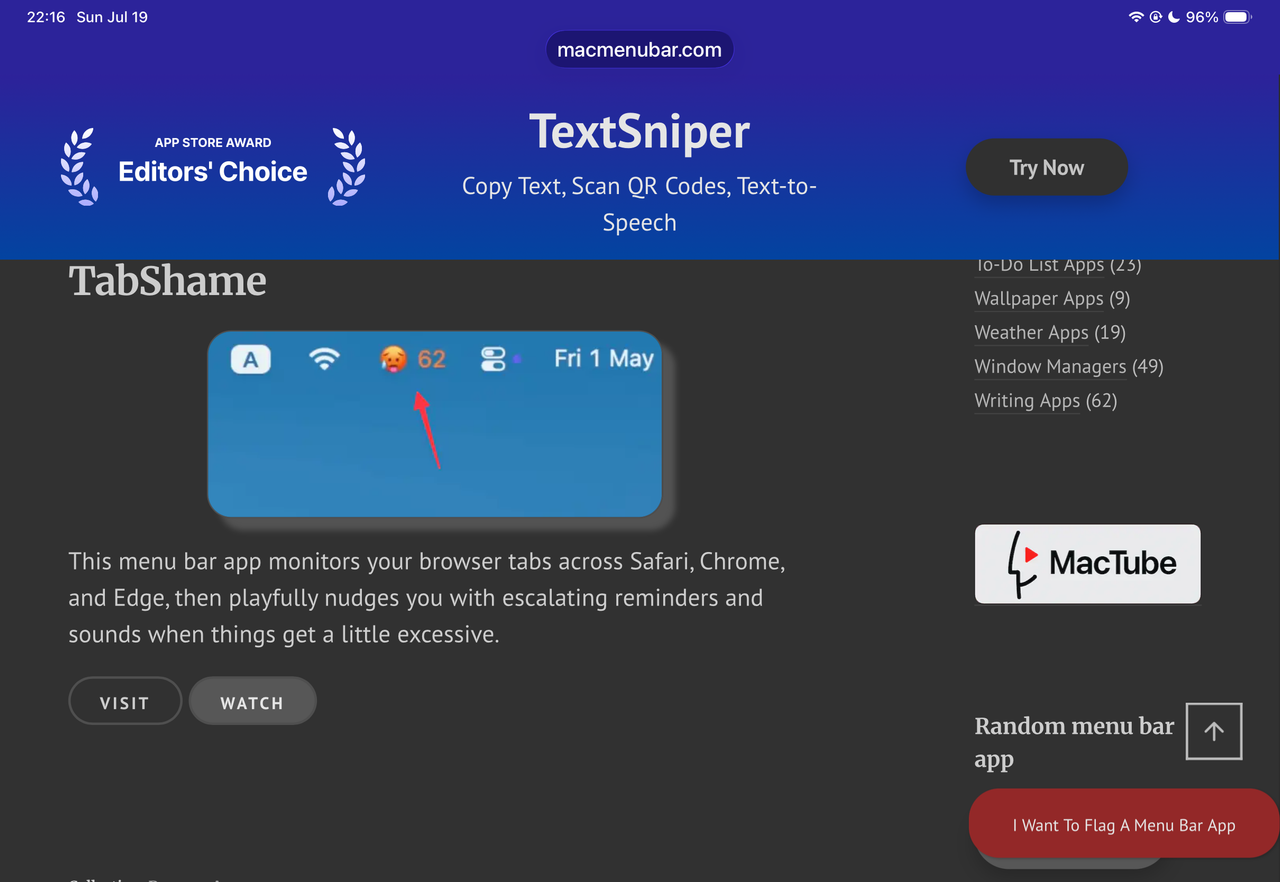Tap the 96% battery percentage text
Viewport: 1280px width, 882px height.
tap(1202, 17)
